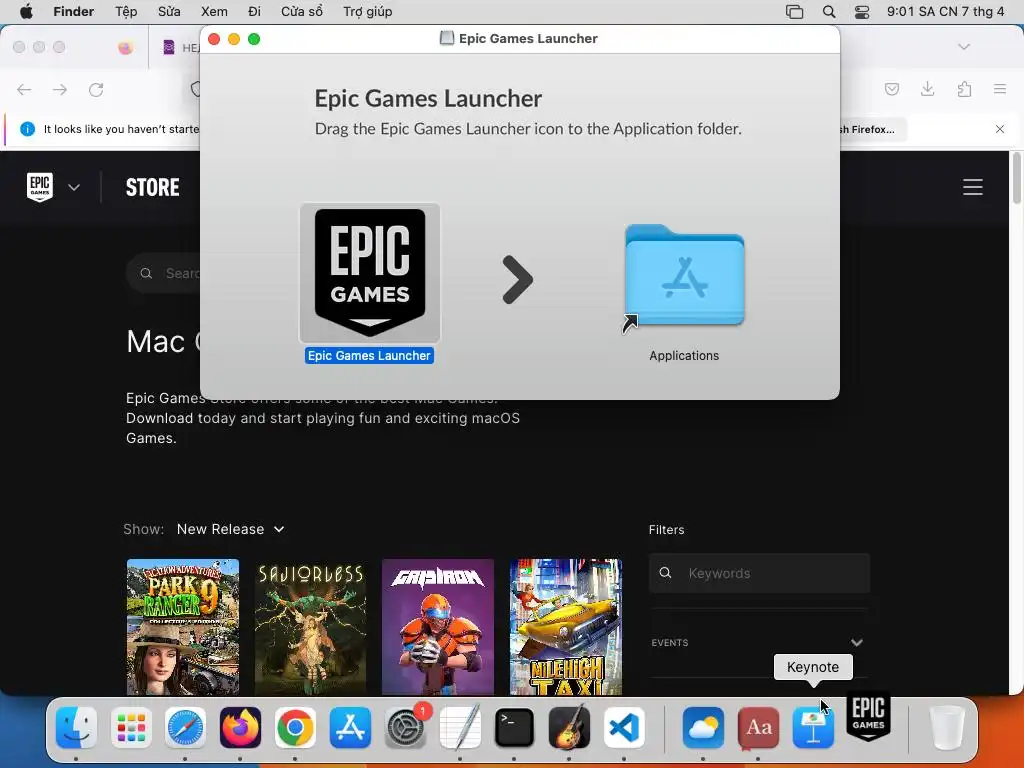The height and width of the screenshot is (768, 1024).
Task: Dismiss the Firefox notification bar
Action: (1000, 129)
